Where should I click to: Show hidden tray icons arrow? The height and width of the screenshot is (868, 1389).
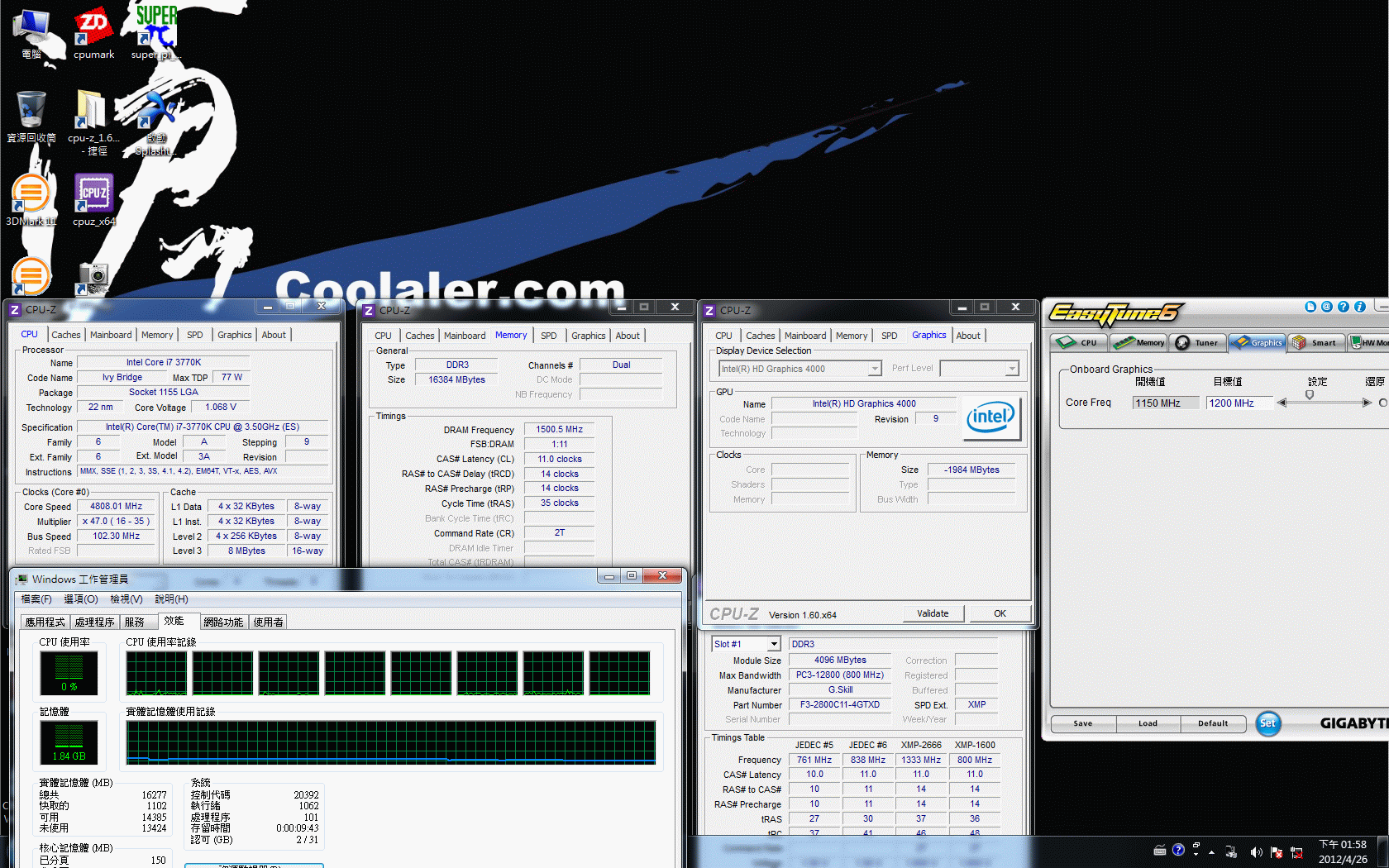pos(1212,852)
